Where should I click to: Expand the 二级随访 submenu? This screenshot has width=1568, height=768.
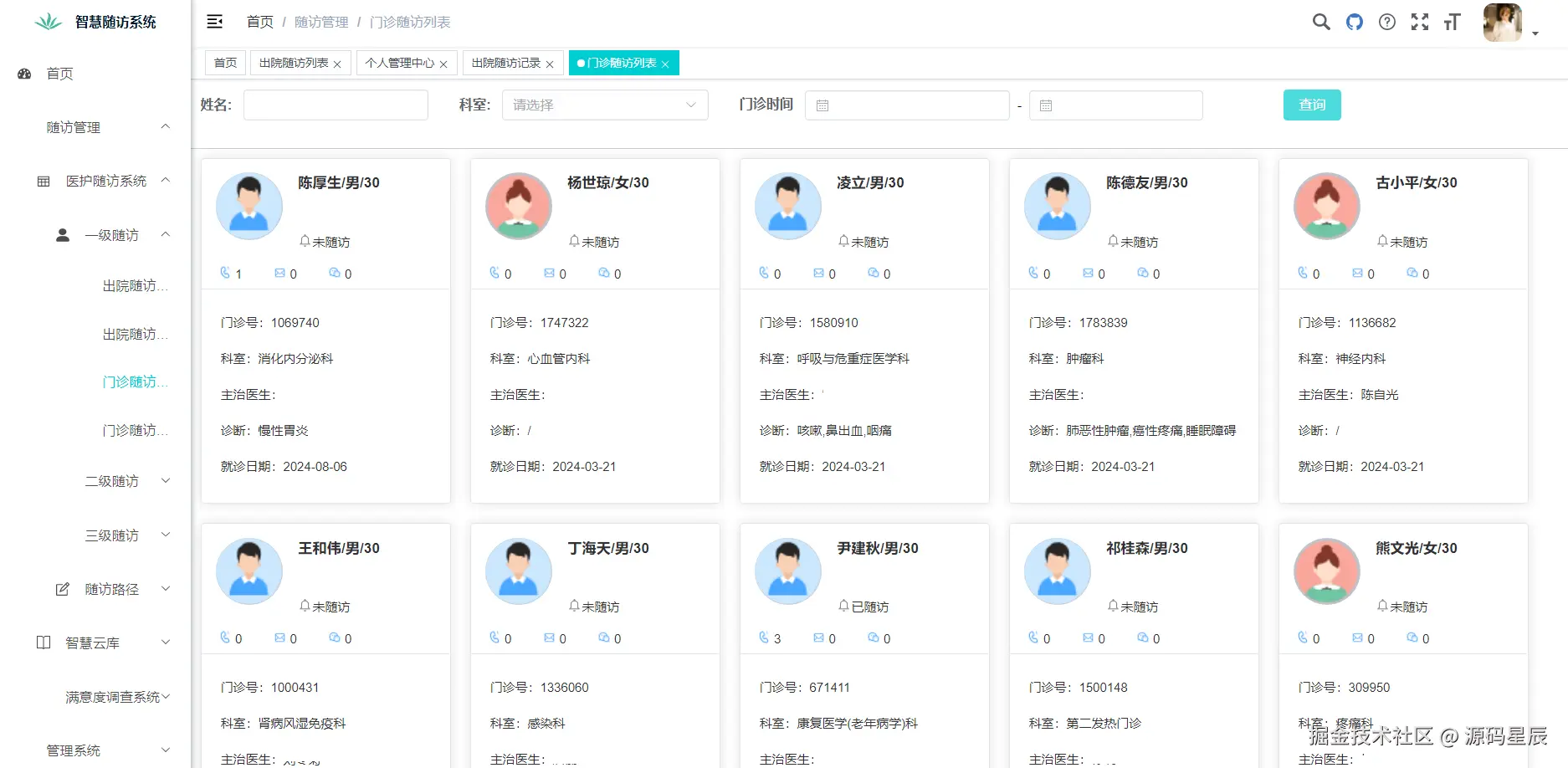95,481
